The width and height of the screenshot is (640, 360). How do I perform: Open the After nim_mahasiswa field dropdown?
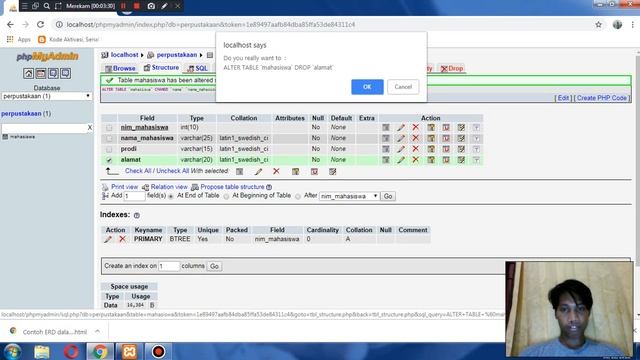click(x=349, y=196)
